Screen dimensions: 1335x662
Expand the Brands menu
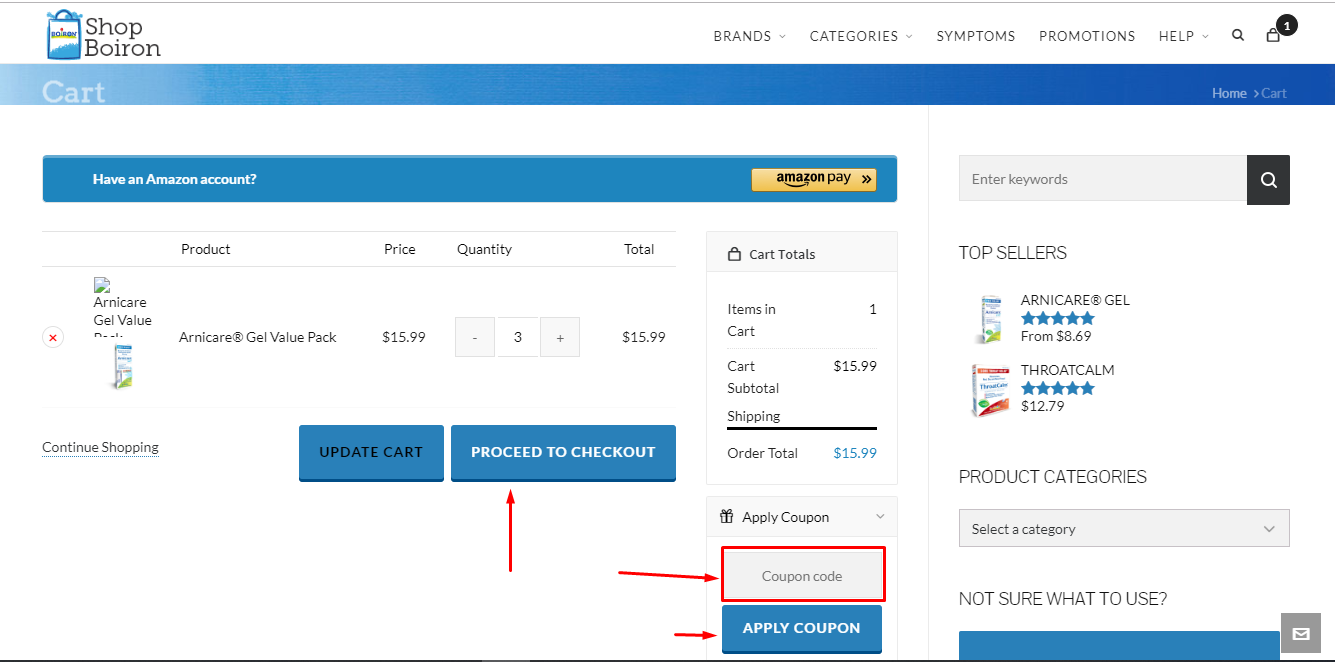click(x=749, y=36)
